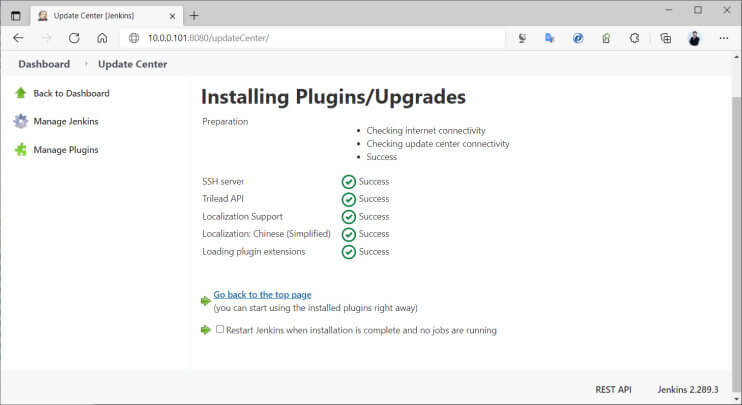Click success checkmark icon for Trilead API

(x=349, y=199)
